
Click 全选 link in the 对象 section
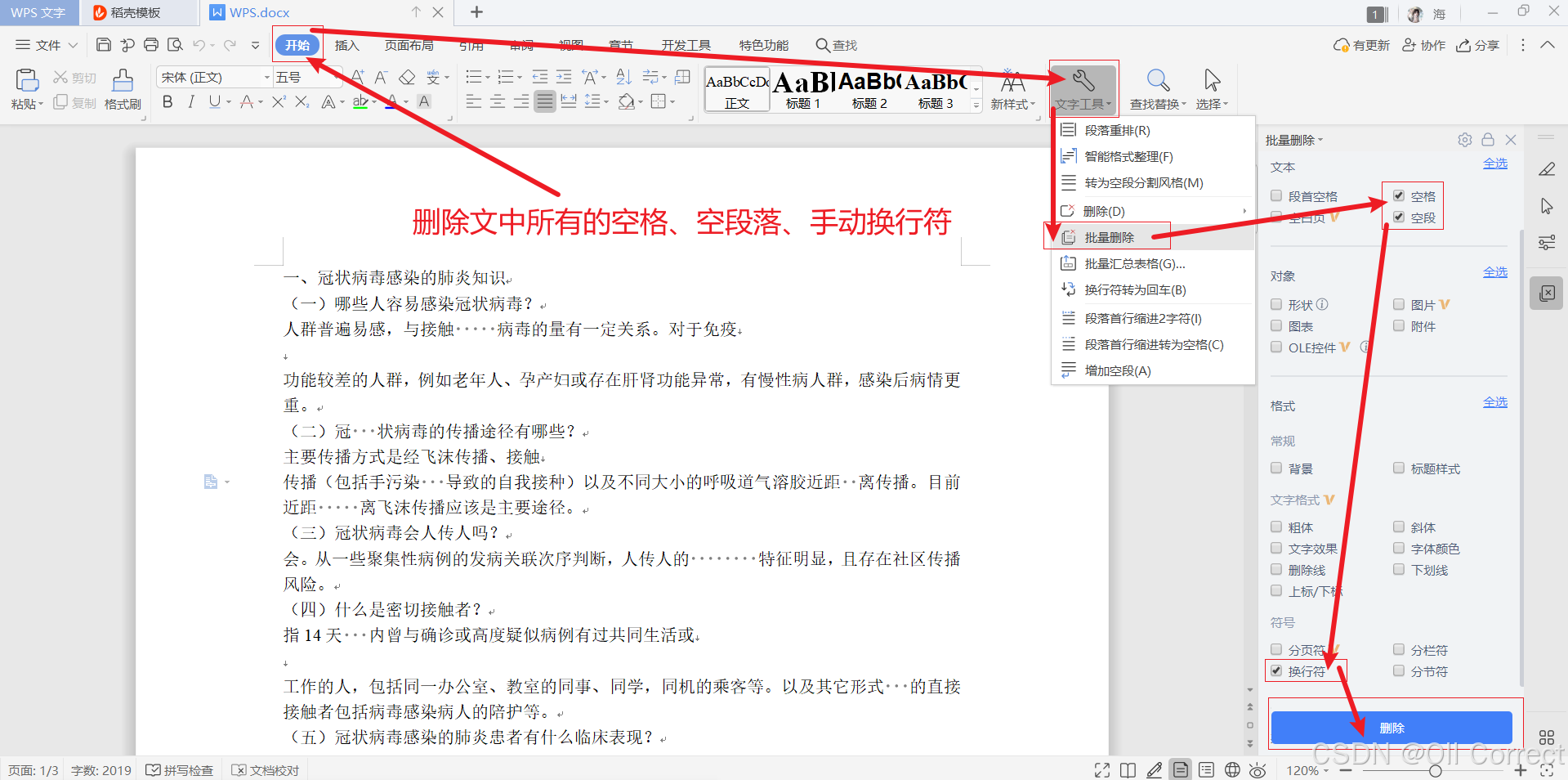tap(1495, 271)
